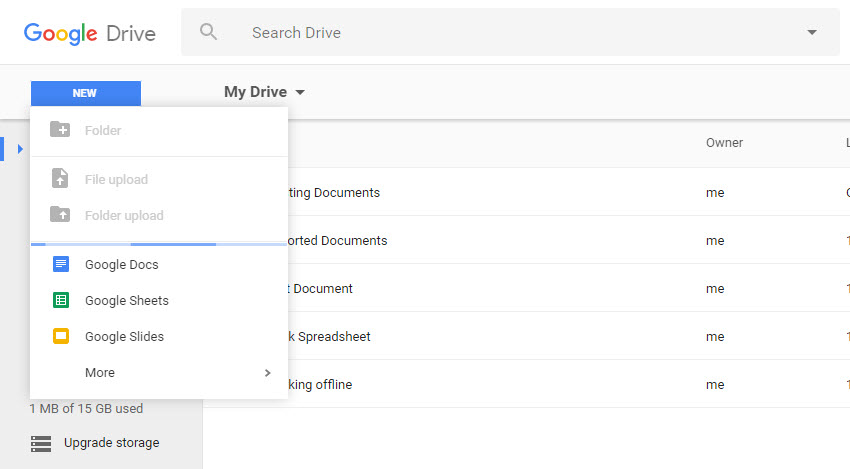Expand More submenu chevron arrow
Image resolution: width=850 pixels, height=469 pixels.
(x=267, y=373)
